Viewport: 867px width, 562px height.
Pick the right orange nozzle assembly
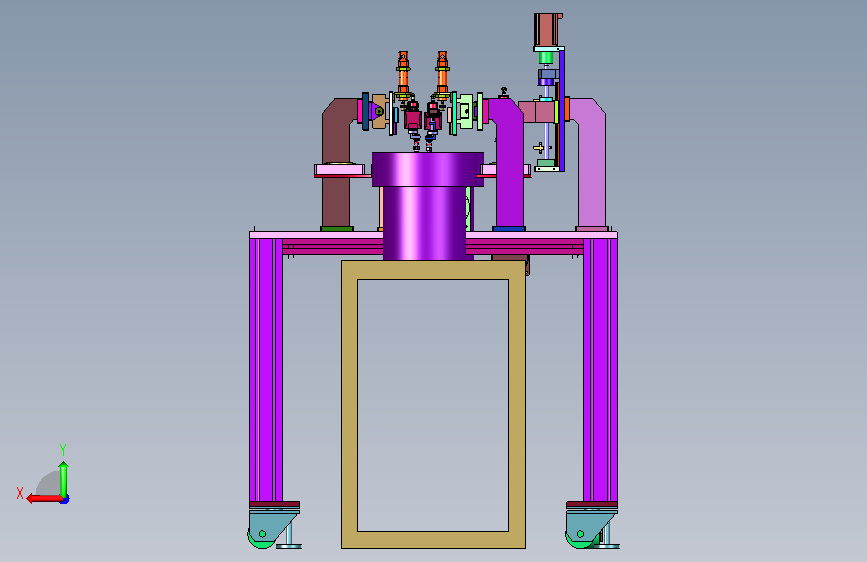tap(442, 75)
